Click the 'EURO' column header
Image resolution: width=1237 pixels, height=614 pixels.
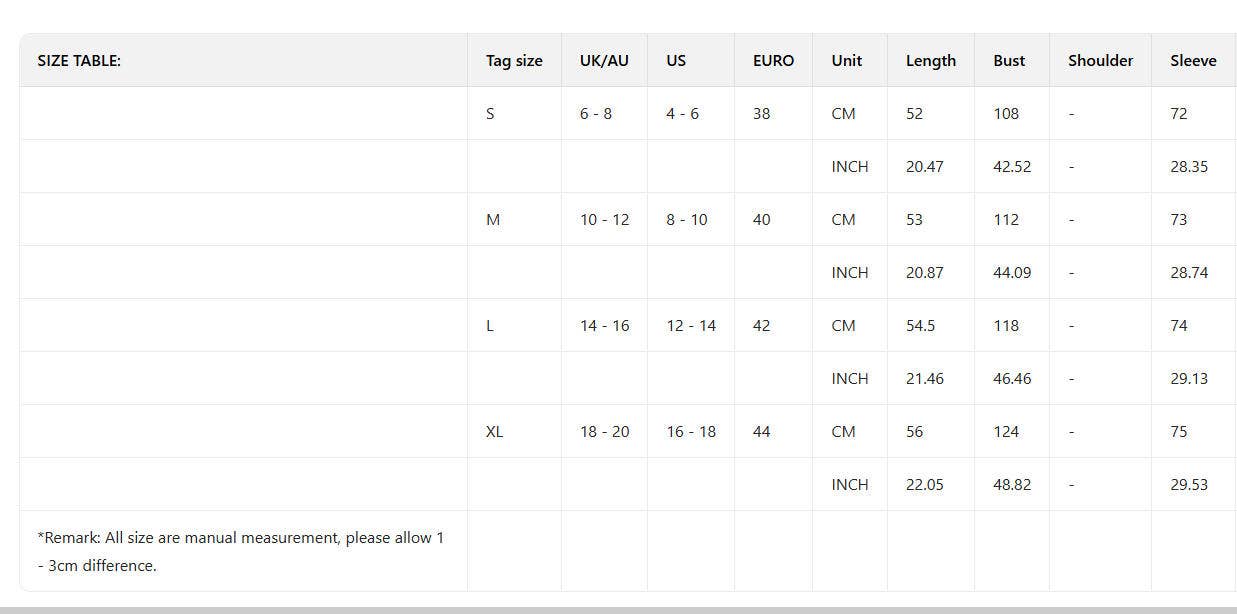[x=773, y=61]
